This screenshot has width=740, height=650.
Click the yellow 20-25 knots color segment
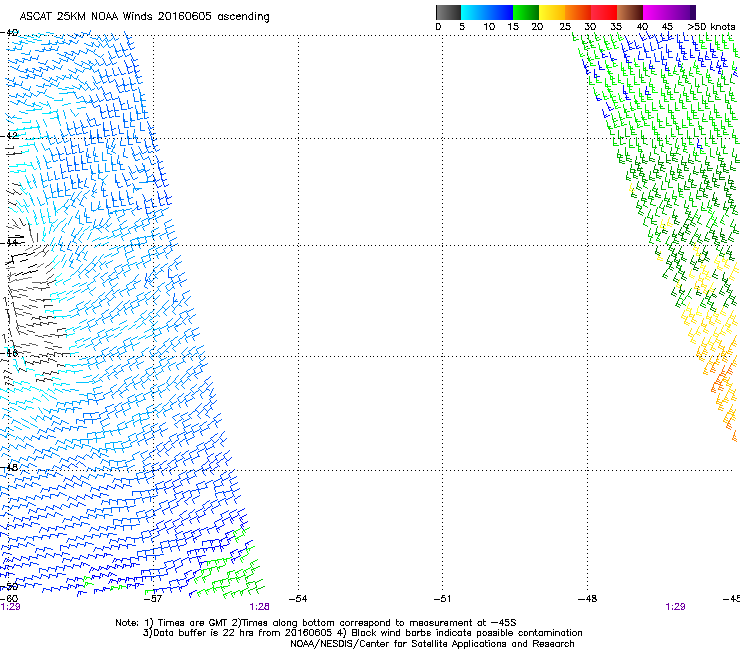(552, 12)
